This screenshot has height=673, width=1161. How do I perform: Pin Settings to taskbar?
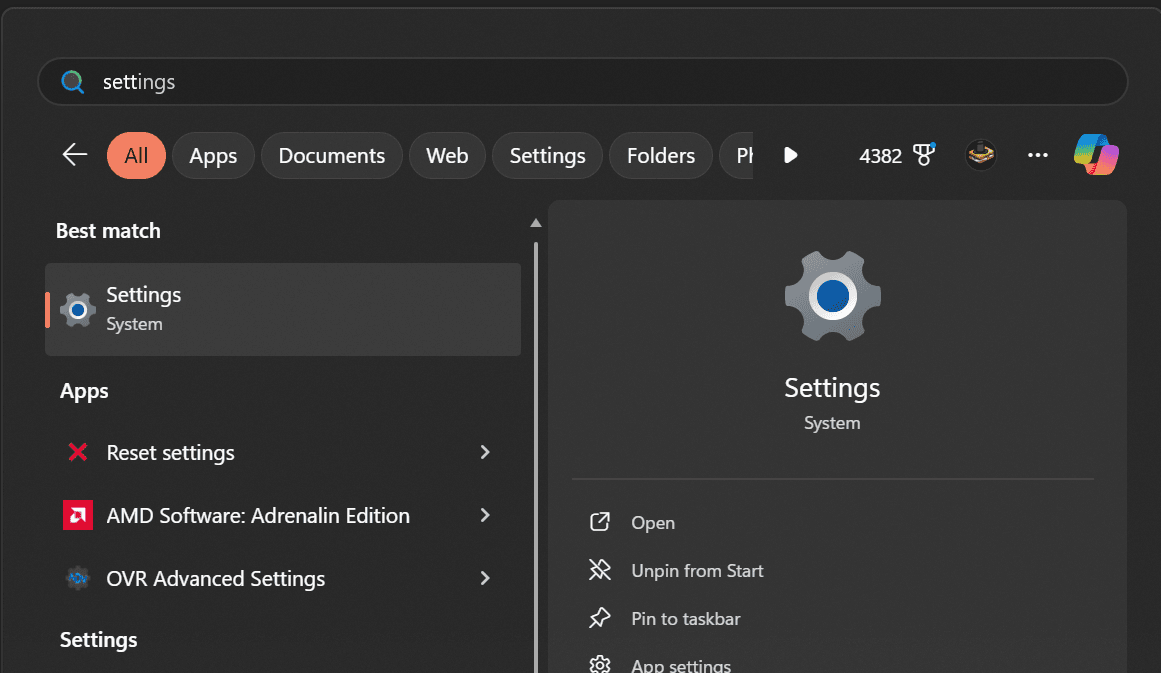pyautogui.click(x=685, y=618)
